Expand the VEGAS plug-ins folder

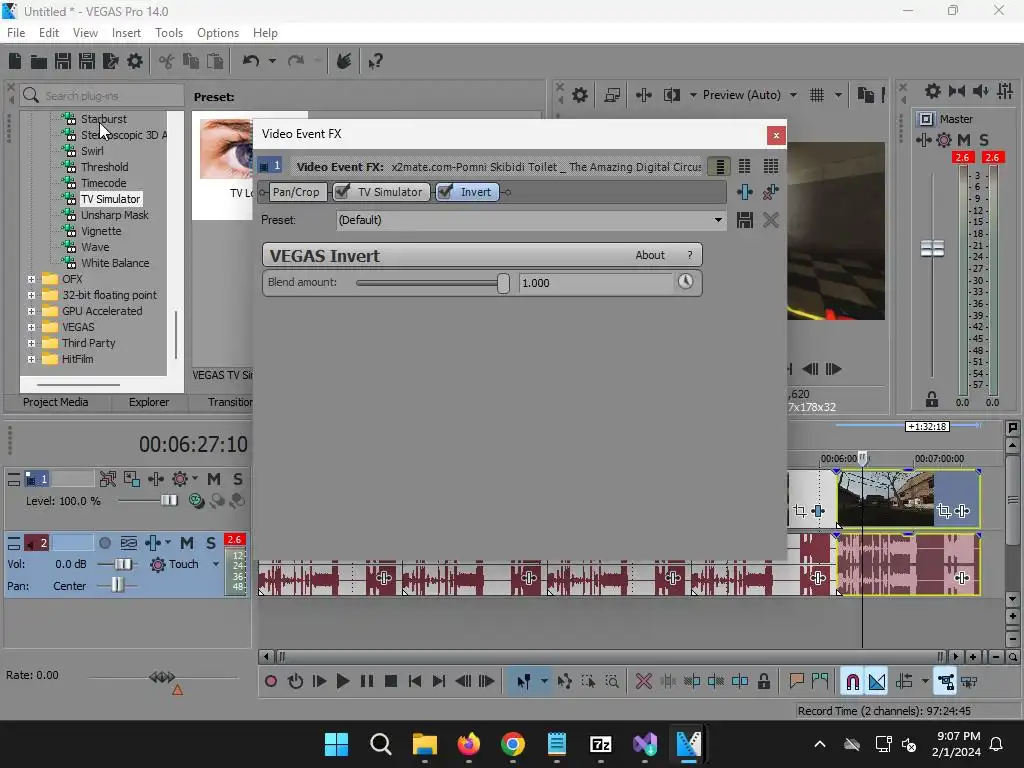tap(31, 327)
